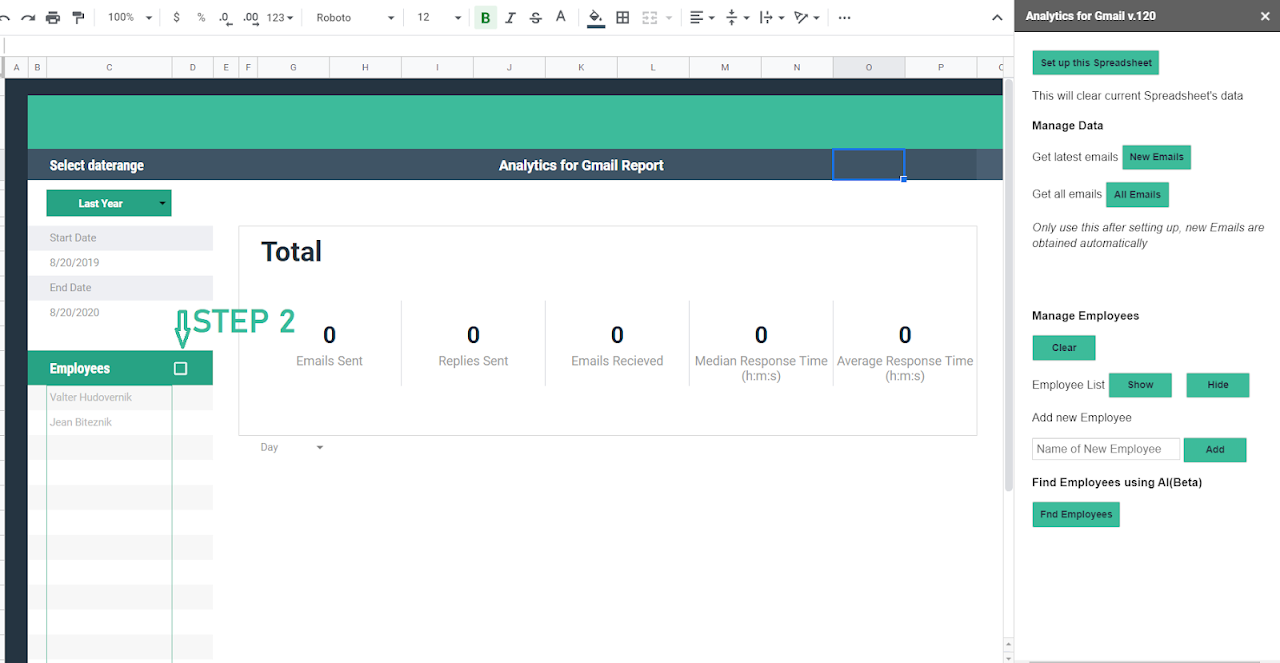Image resolution: width=1280 pixels, height=663 pixels.
Task: Open more number formats 123 dropdown
Action: point(280,18)
